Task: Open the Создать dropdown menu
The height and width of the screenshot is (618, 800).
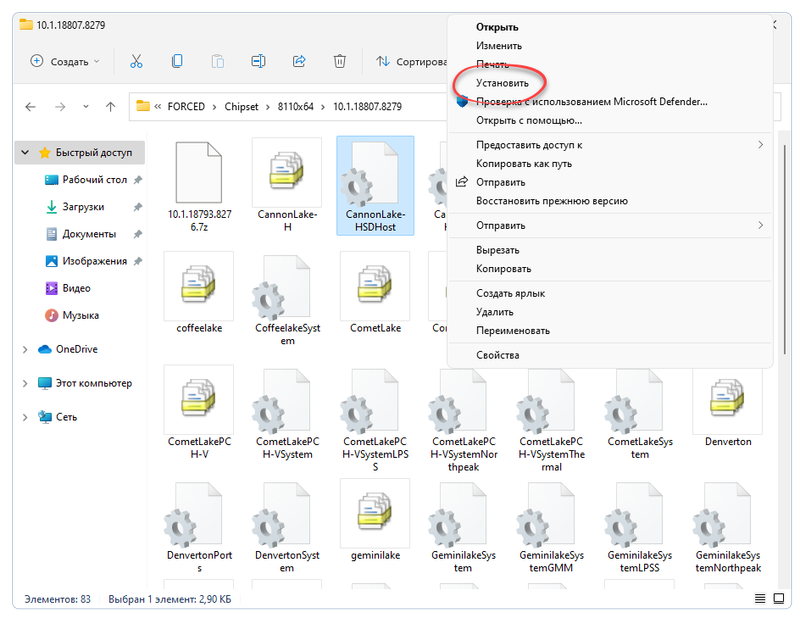Action: click(65, 61)
